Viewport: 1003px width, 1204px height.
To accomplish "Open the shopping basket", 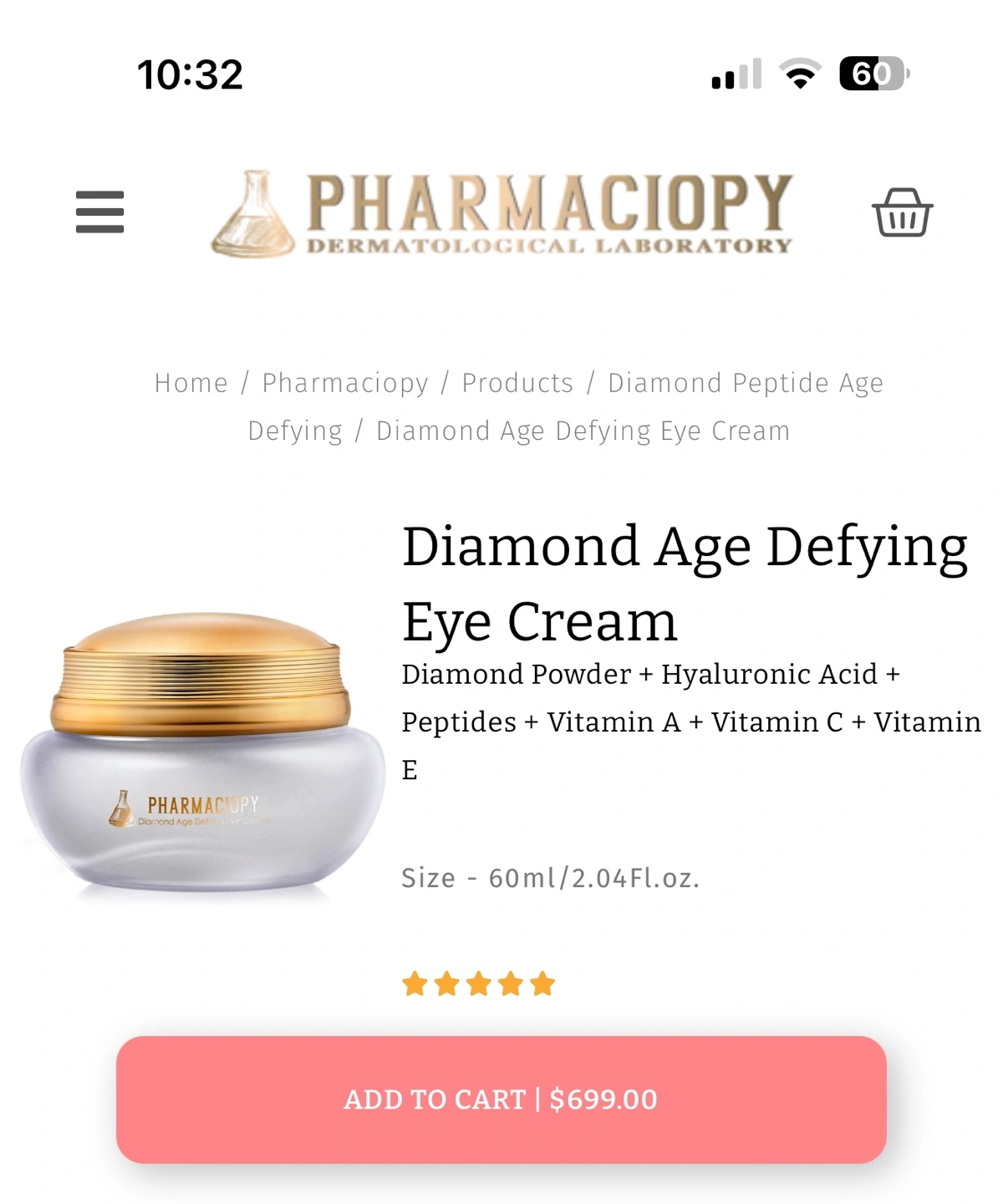I will click(902, 212).
